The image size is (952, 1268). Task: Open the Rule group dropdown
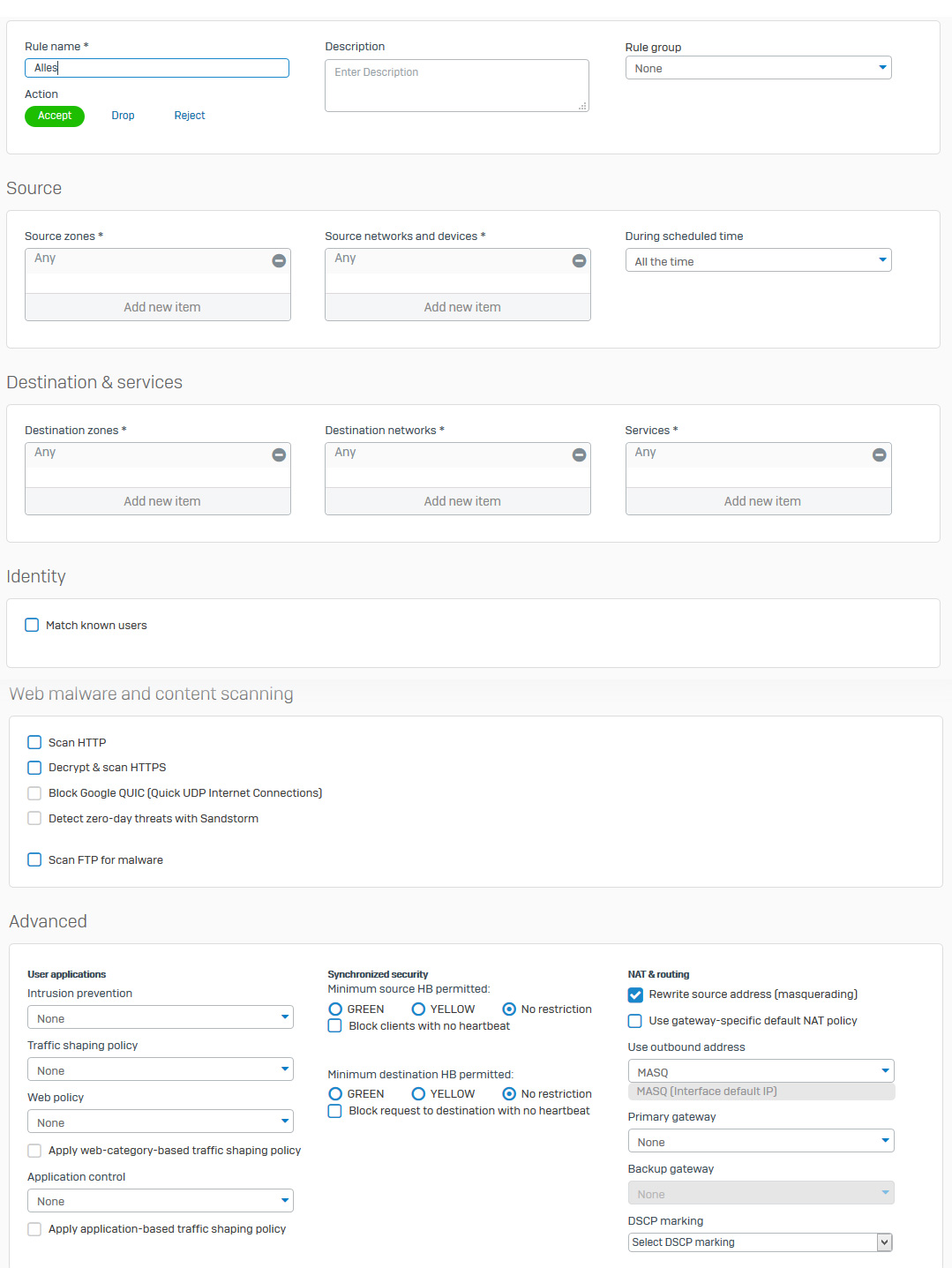[758, 68]
